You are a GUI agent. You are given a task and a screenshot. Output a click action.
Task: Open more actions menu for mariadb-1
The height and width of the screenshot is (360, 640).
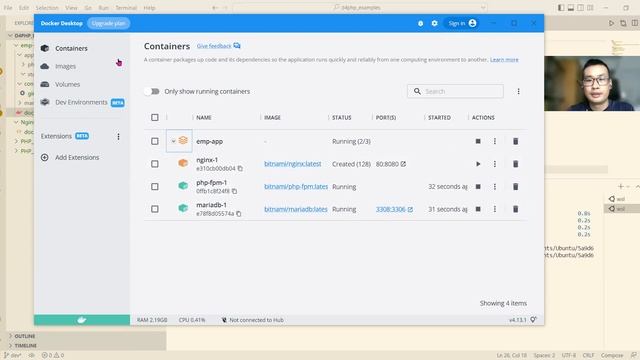click(x=495, y=209)
